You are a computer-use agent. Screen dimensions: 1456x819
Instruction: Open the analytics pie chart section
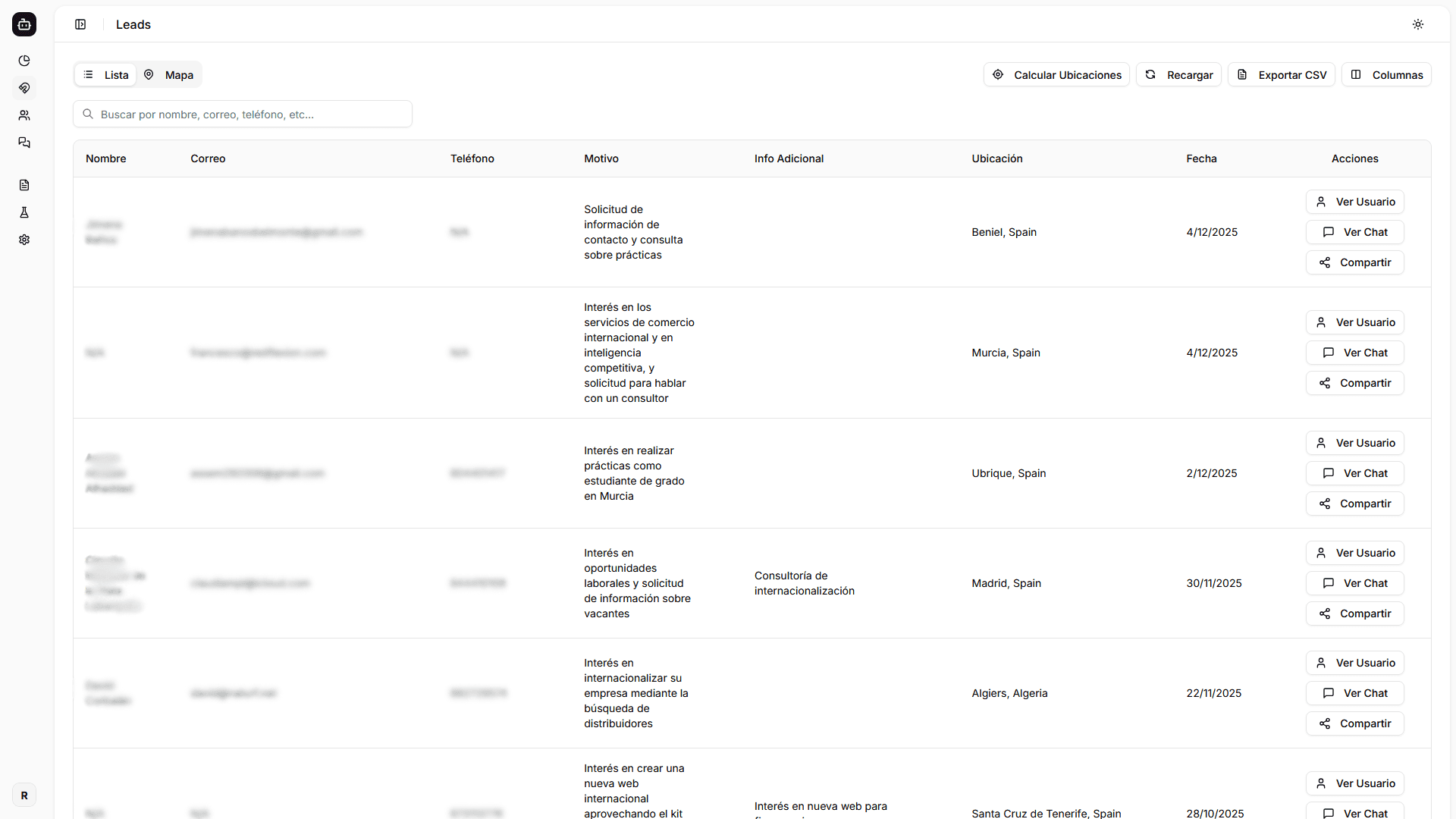point(24,61)
